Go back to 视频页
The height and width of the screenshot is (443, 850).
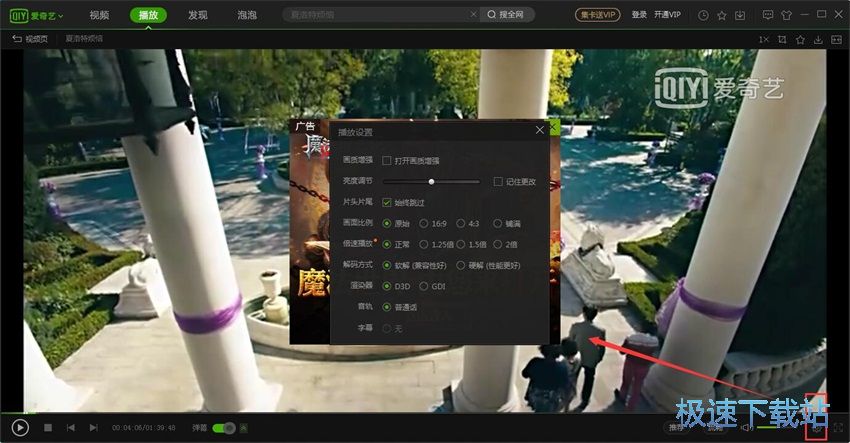click(x=30, y=39)
